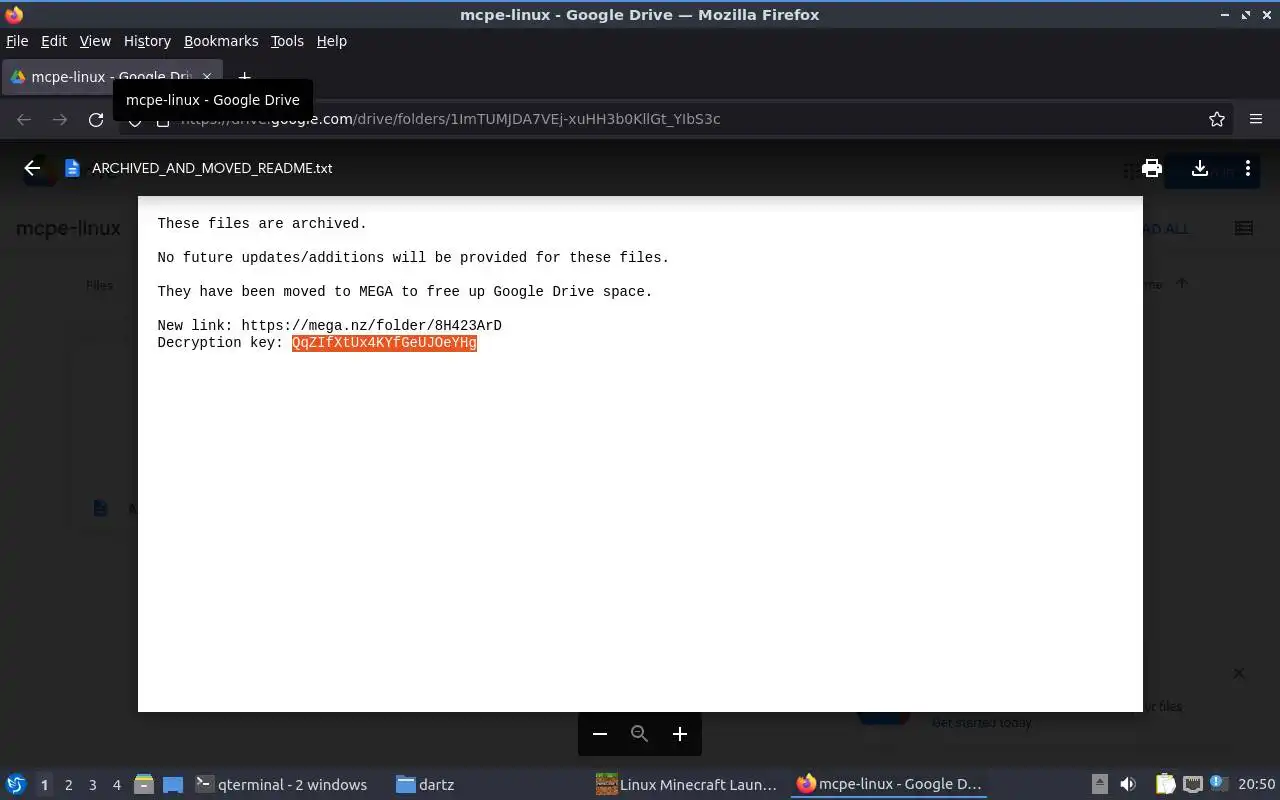Download the README file
1280x800 pixels.
coord(1200,168)
